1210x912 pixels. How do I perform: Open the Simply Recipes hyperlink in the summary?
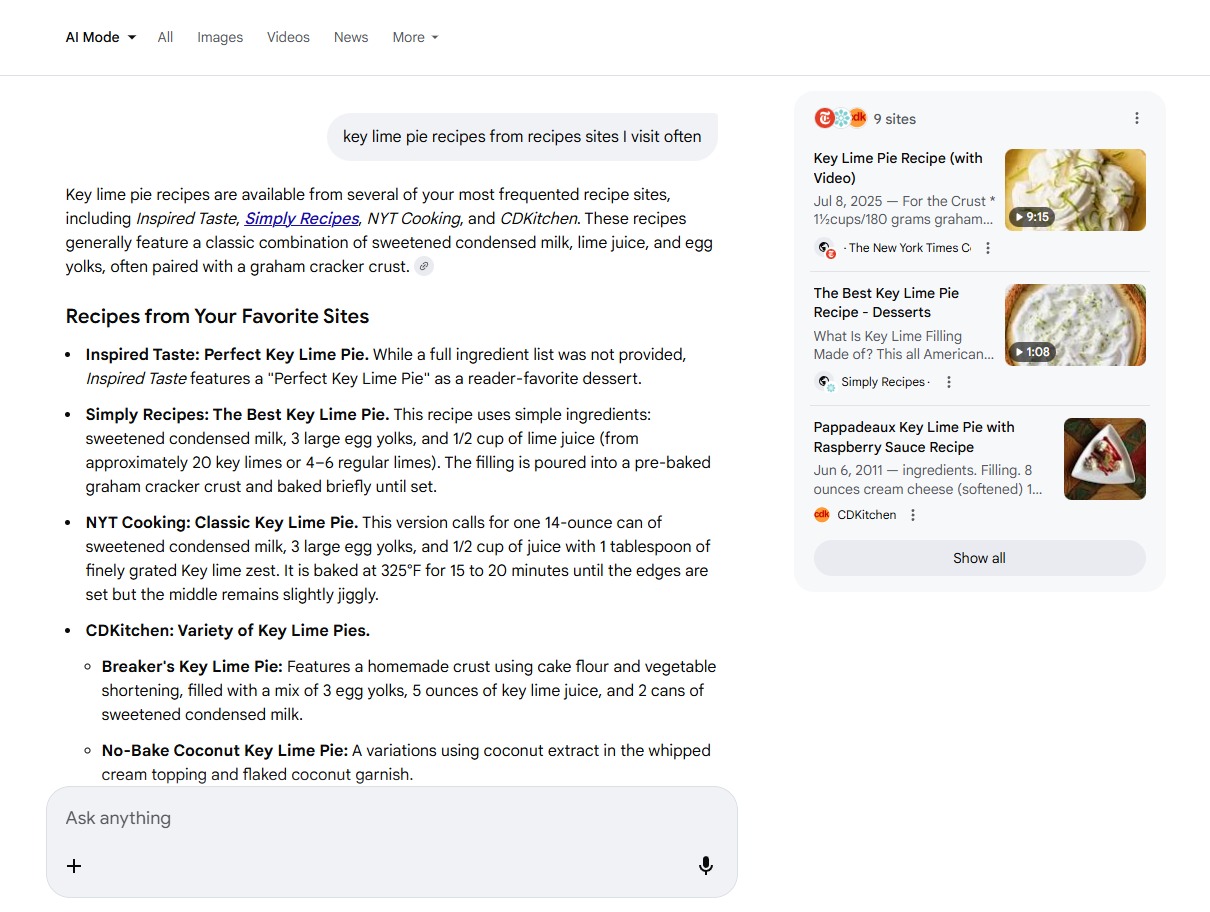tap(301, 218)
